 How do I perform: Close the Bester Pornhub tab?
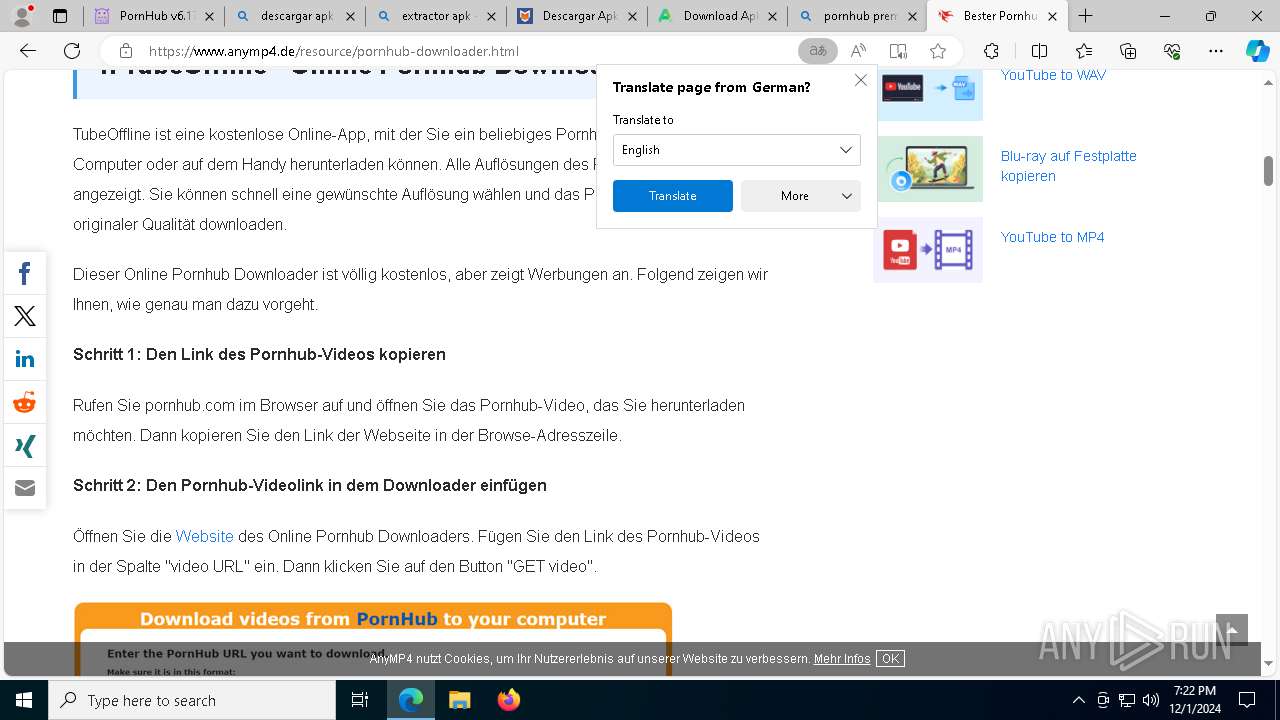point(1052,16)
